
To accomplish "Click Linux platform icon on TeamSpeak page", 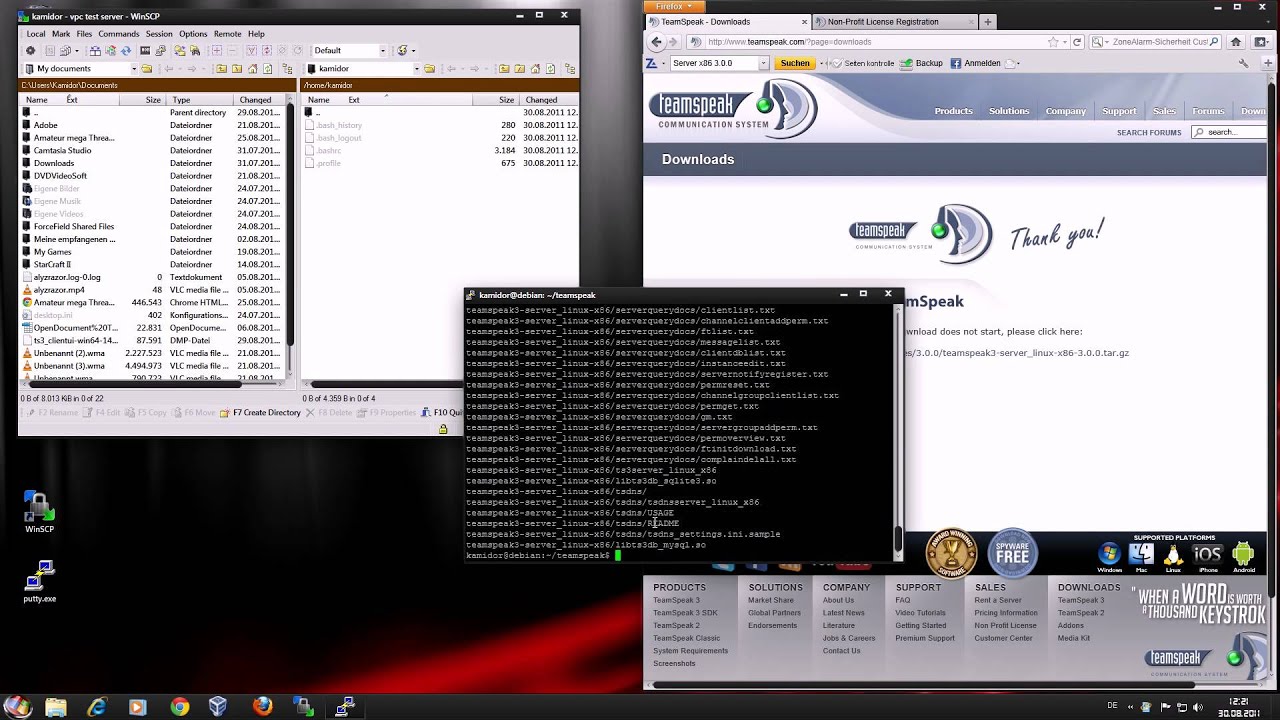I will [x=1174, y=553].
